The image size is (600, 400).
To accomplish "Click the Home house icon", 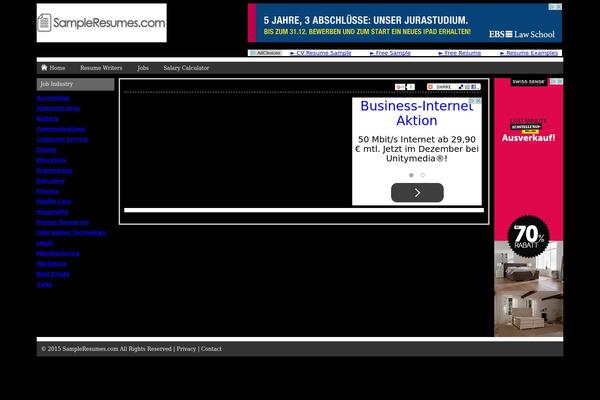I will 44,67.
